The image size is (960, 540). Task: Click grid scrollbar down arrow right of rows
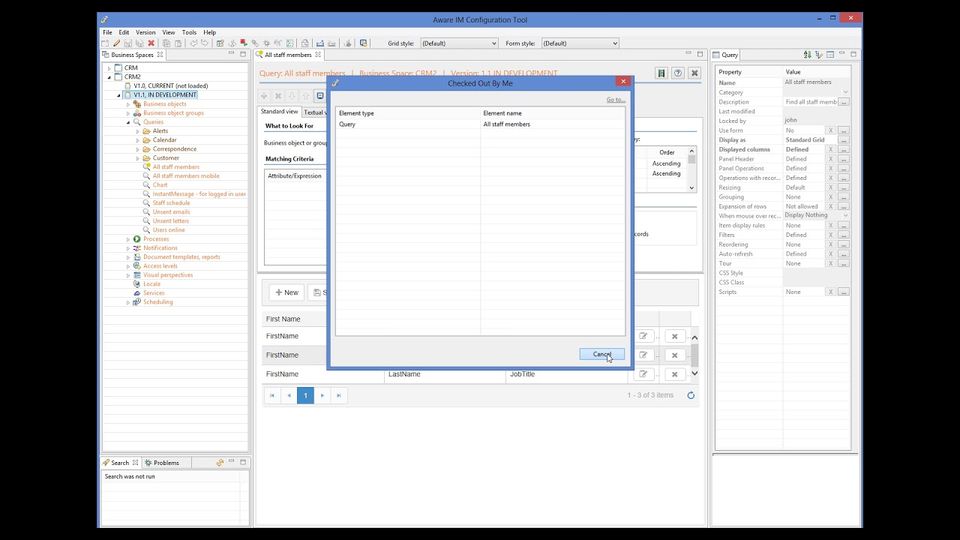(694, 373)
